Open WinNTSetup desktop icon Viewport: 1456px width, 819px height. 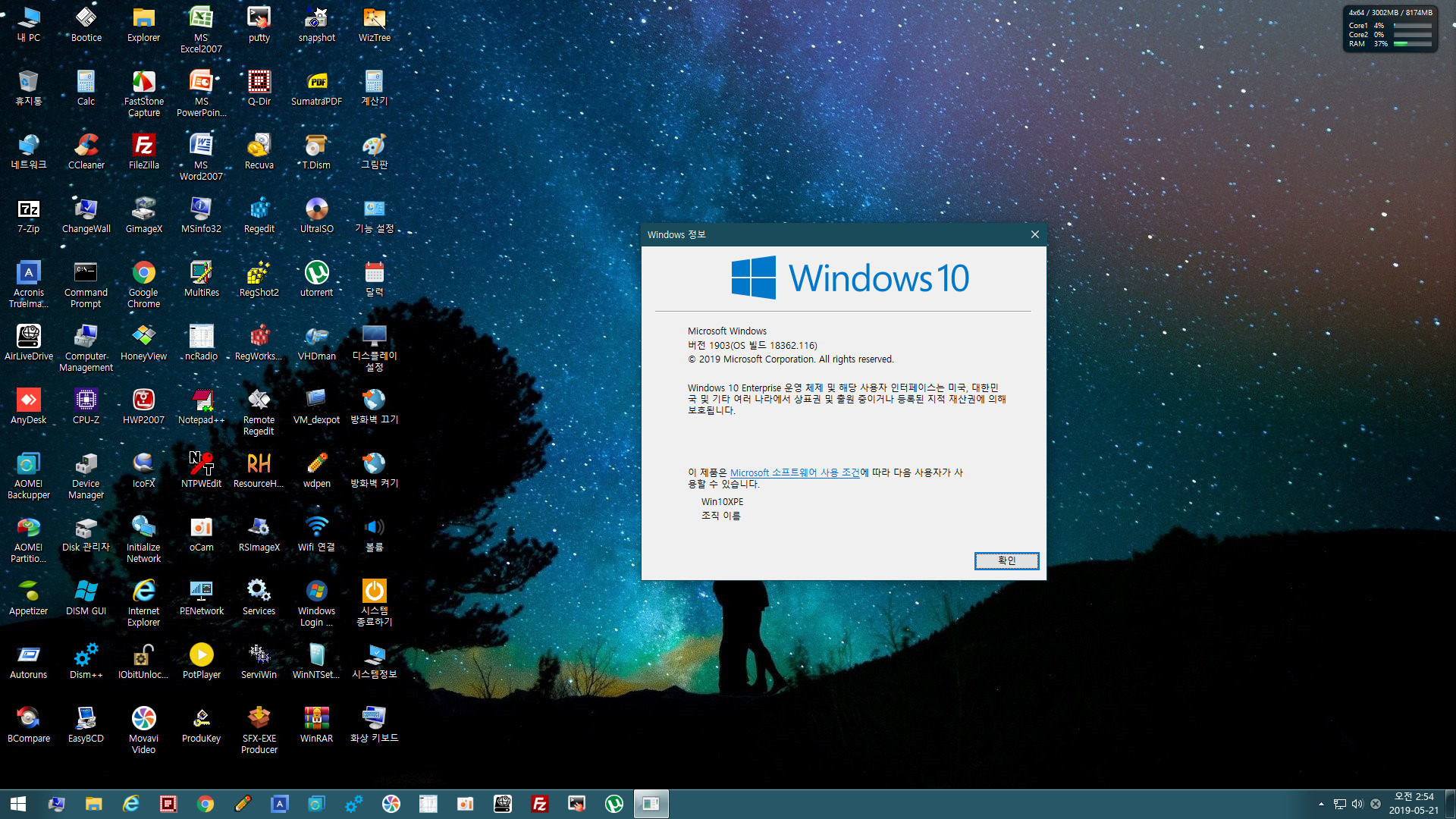pos(316,661)
